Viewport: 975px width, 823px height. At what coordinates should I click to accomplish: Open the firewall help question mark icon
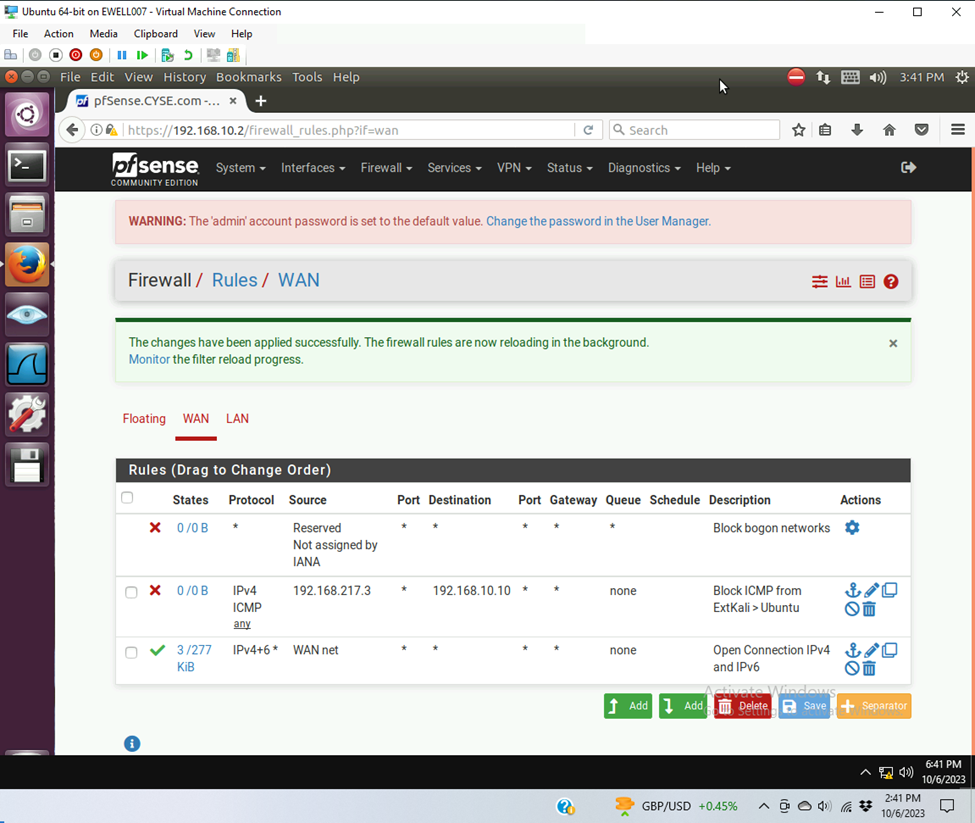891,282
